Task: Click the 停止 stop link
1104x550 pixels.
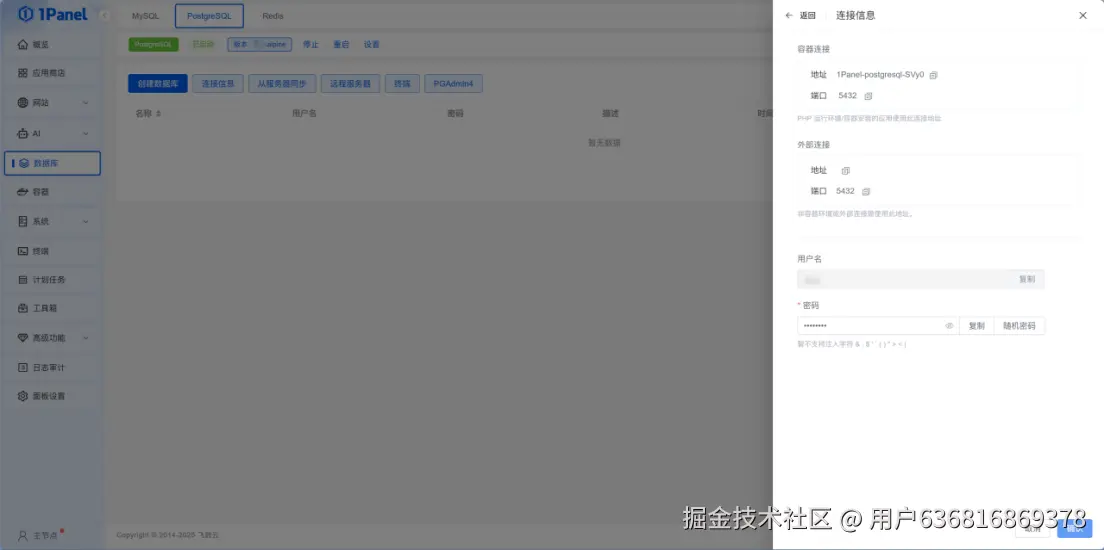Action: [x=310, y=44]
